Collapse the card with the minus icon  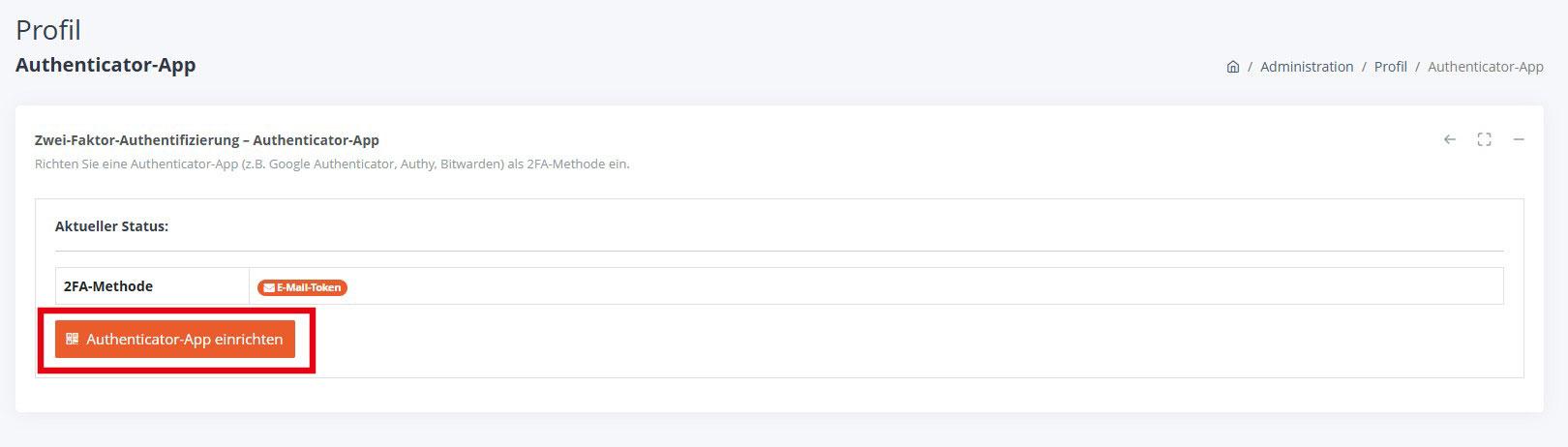coord(1519,139)
